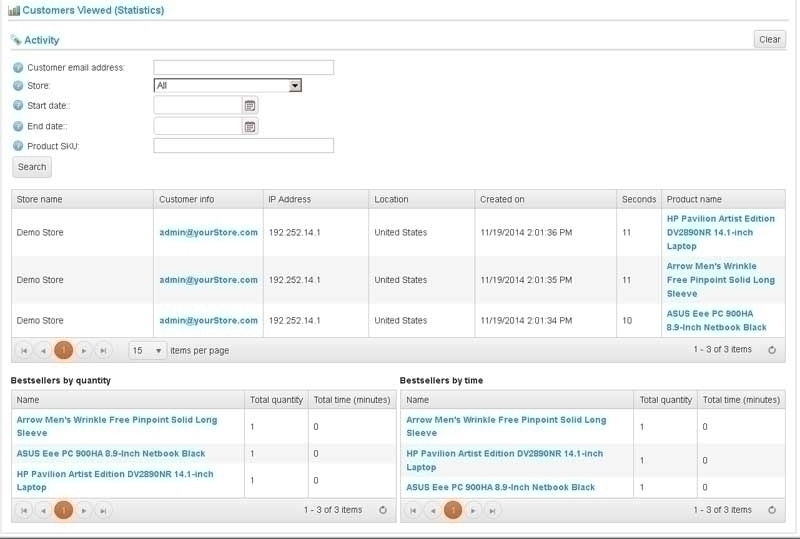Open admin@yourStore.com link in 2:01:35 PM row
The width and height of the screenshot is (800, 539).
208,280
